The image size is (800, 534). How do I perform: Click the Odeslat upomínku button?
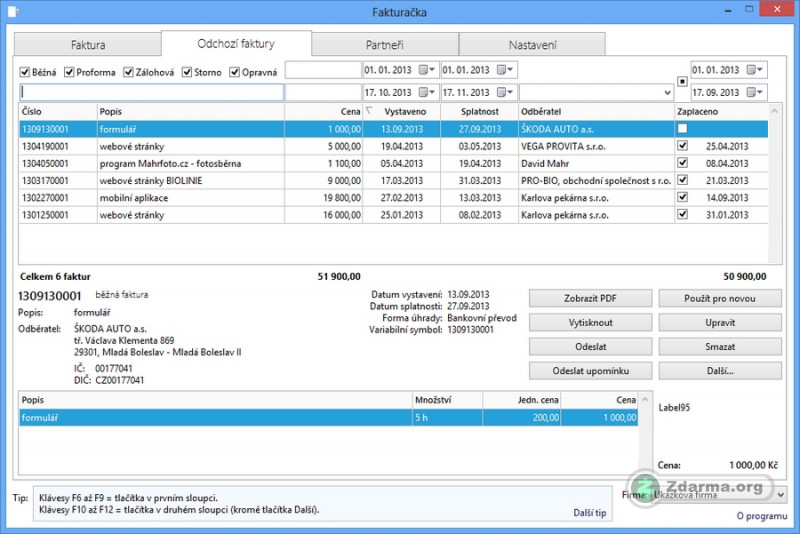click(x=590, y=371)
